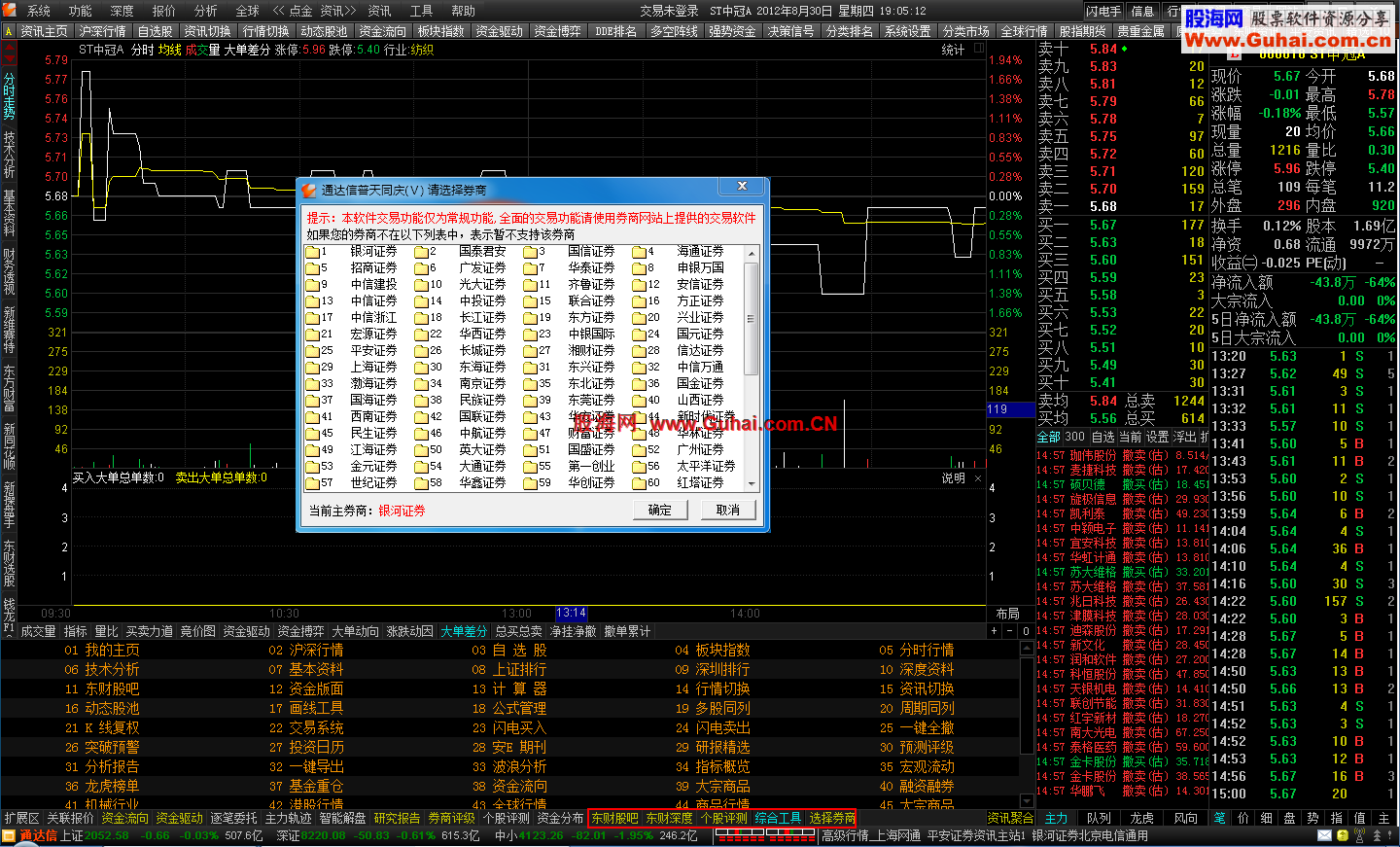Select broker folder 7 华泰证券
The image size is (1400, 847).
pos(570,268)
